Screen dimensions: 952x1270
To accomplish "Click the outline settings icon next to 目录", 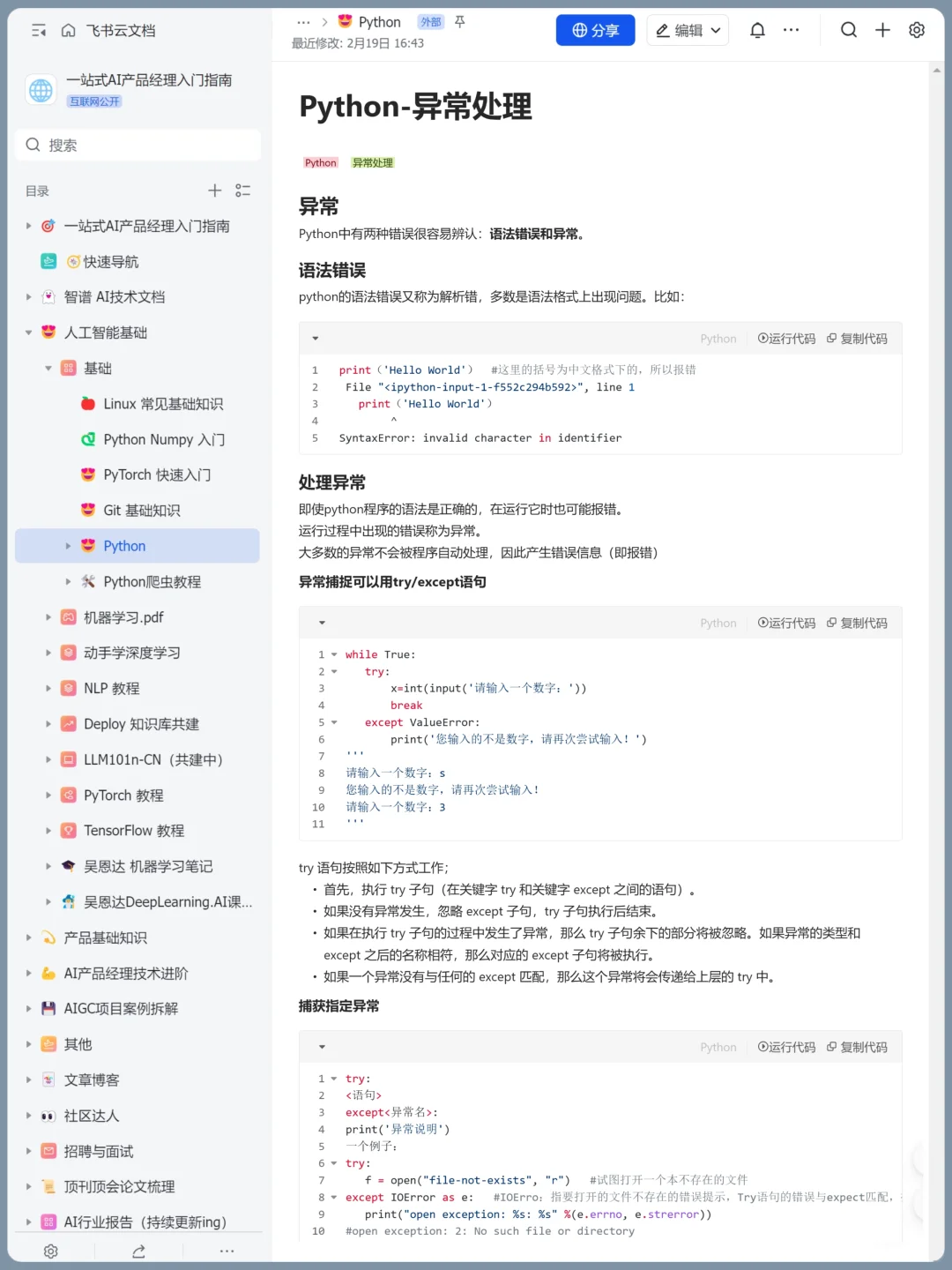I will [243, 190].
